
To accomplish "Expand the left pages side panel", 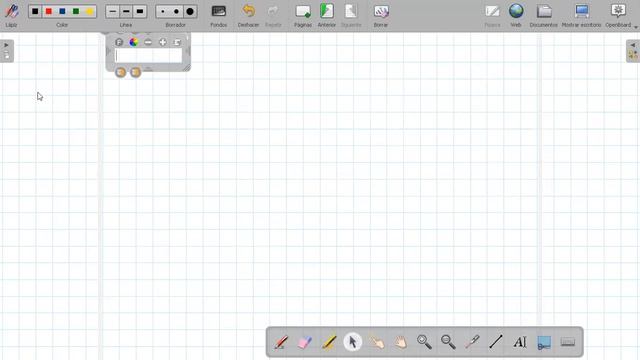I will (x=7, y=51).
